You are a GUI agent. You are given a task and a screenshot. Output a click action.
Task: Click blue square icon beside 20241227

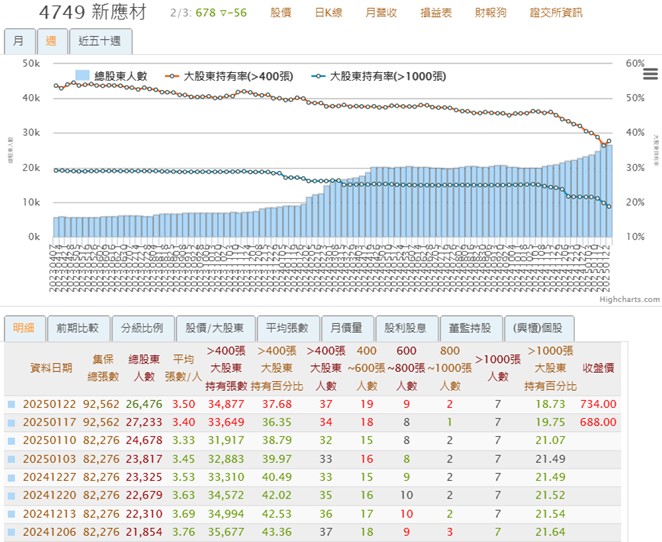(x=11, y=477)
